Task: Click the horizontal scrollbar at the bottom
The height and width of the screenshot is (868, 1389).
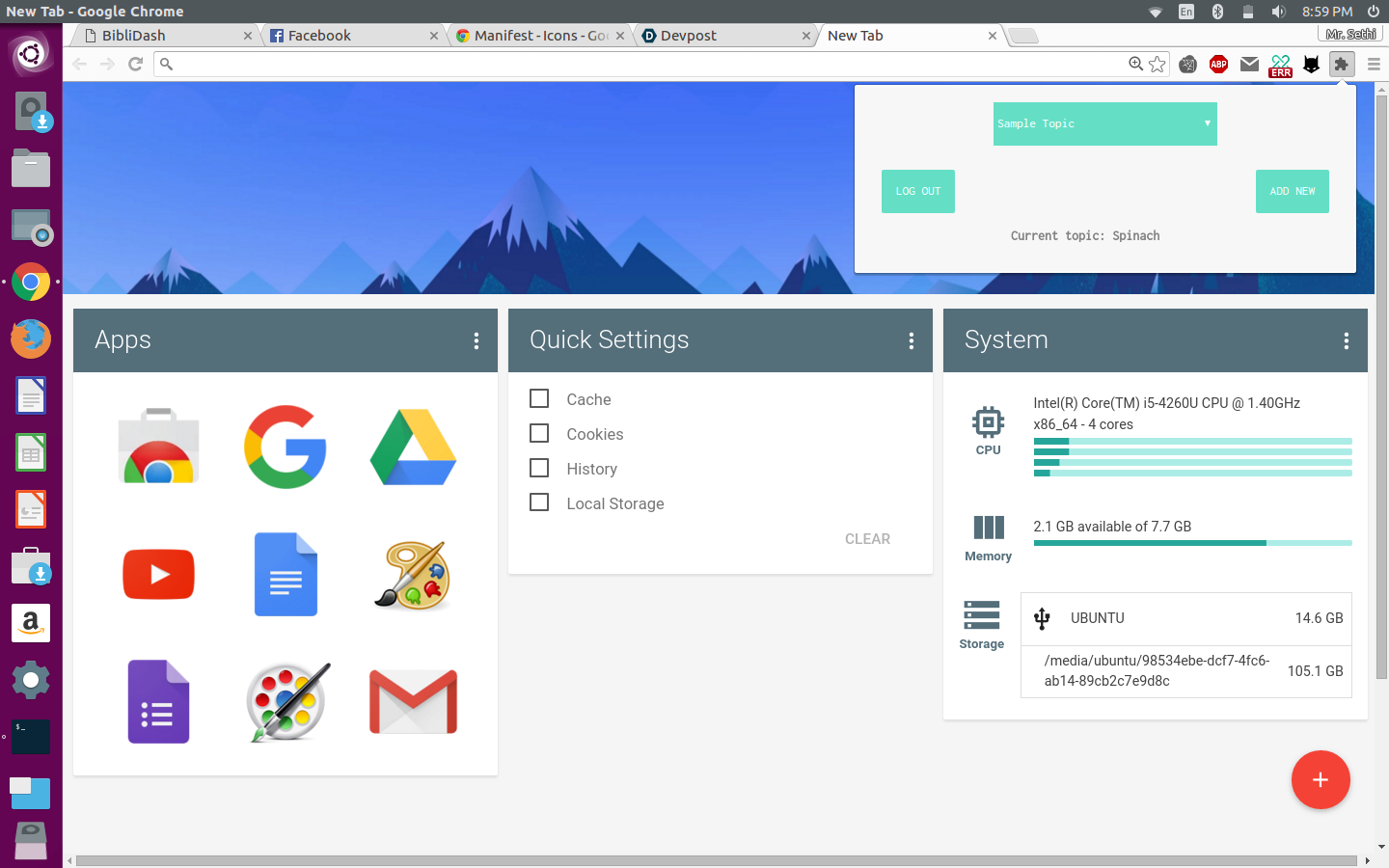Action: [716, 860]
